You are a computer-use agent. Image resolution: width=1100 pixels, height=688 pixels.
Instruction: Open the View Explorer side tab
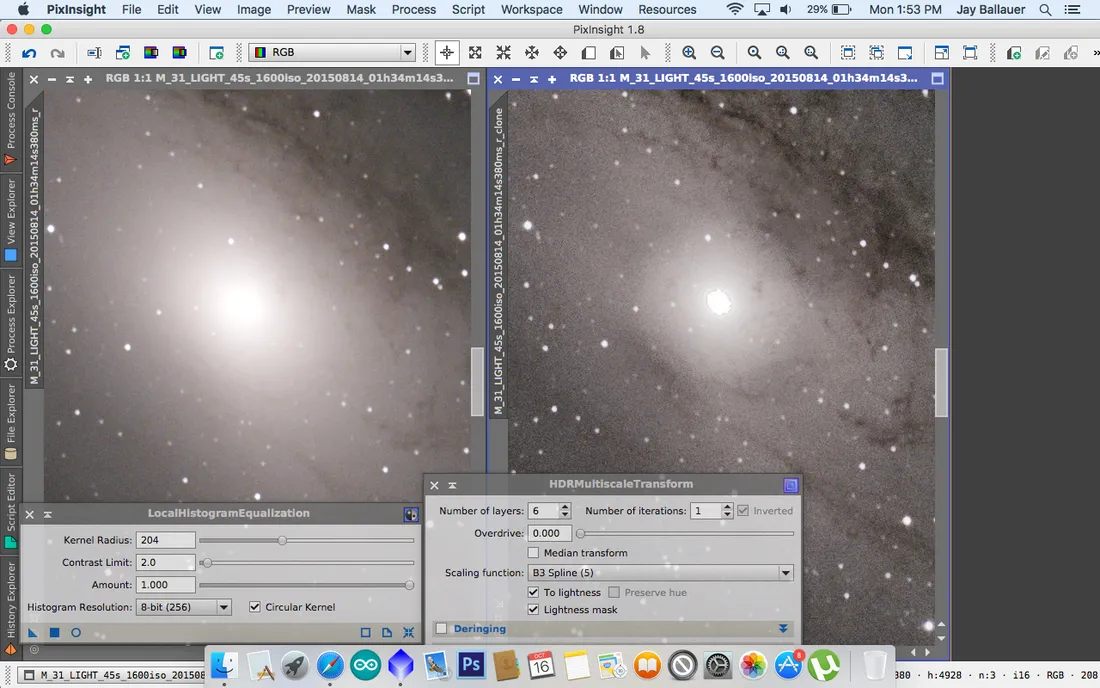click(11, 220)
